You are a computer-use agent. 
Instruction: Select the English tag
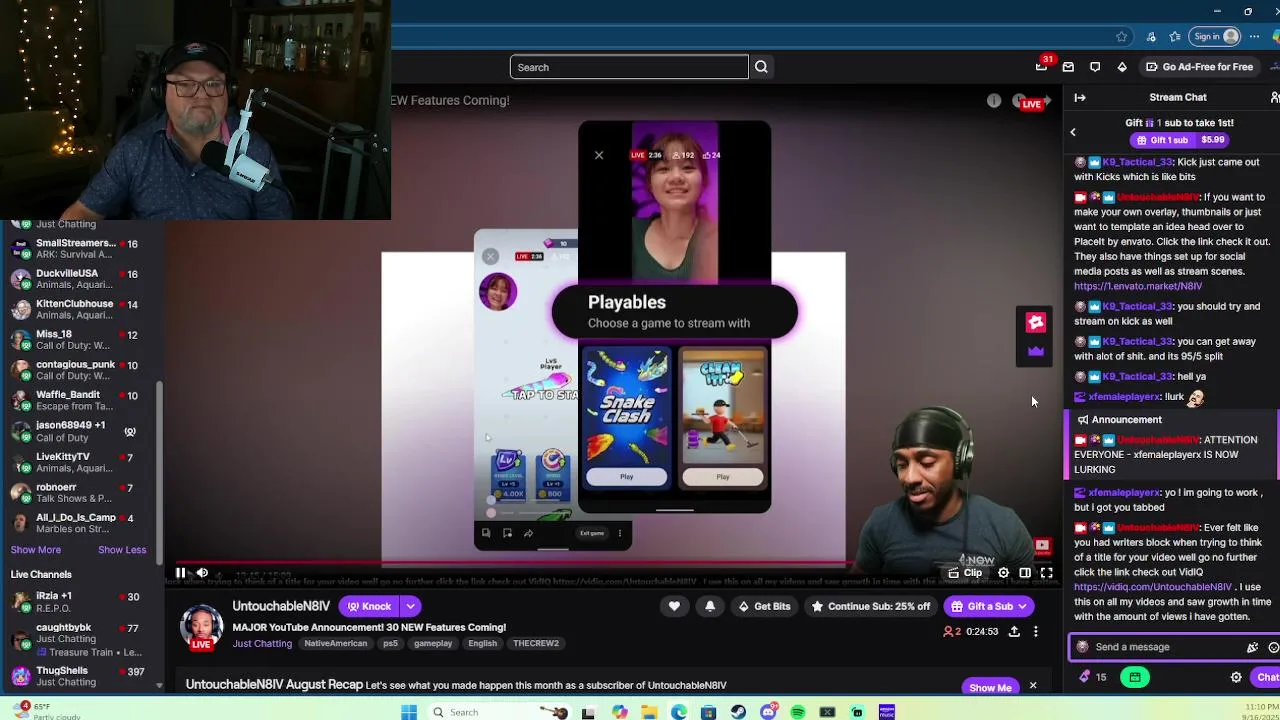point(482,643)
